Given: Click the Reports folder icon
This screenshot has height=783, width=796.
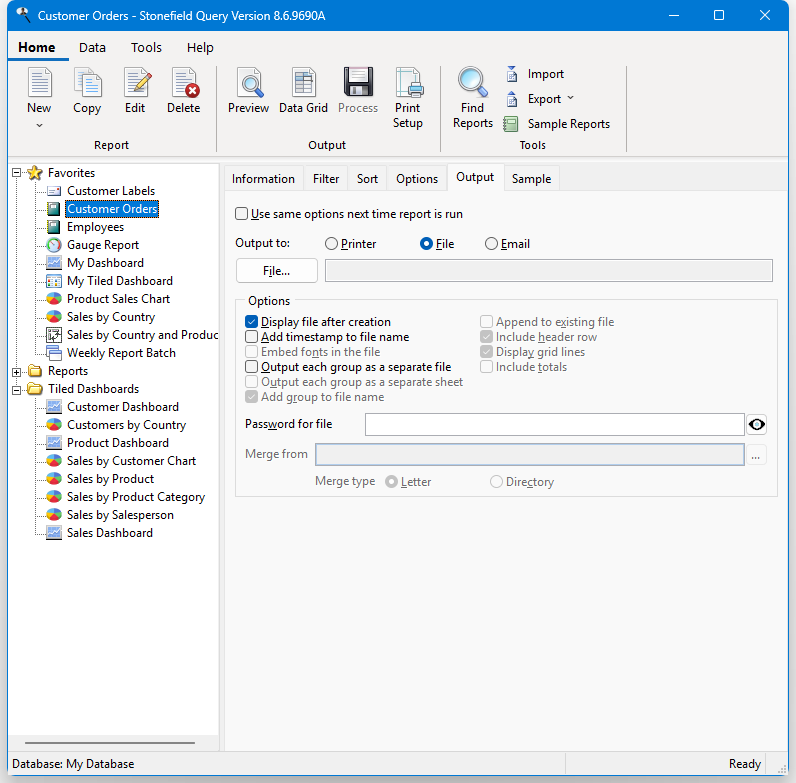Looking at the screenshot, I should tap(35, 371).
